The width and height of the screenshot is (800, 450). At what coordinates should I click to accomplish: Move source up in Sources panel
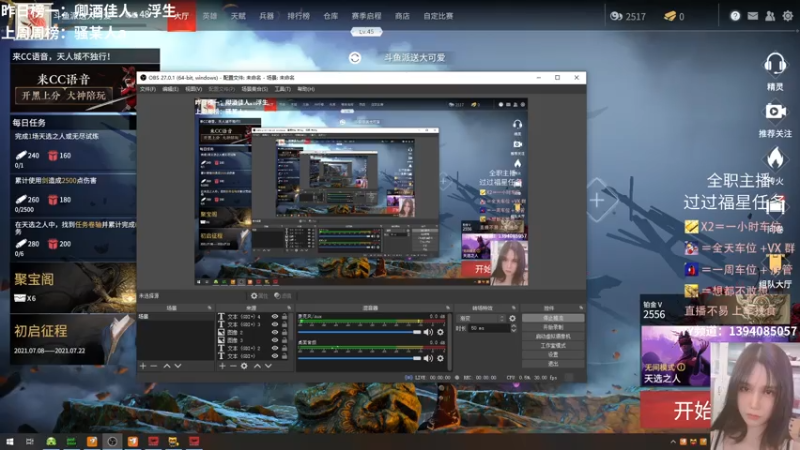click(x=257, y=366)
